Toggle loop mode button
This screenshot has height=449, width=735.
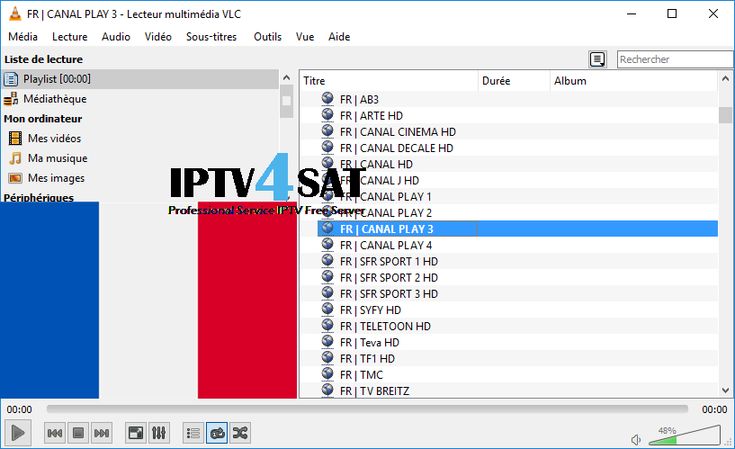tap(217, 433)
